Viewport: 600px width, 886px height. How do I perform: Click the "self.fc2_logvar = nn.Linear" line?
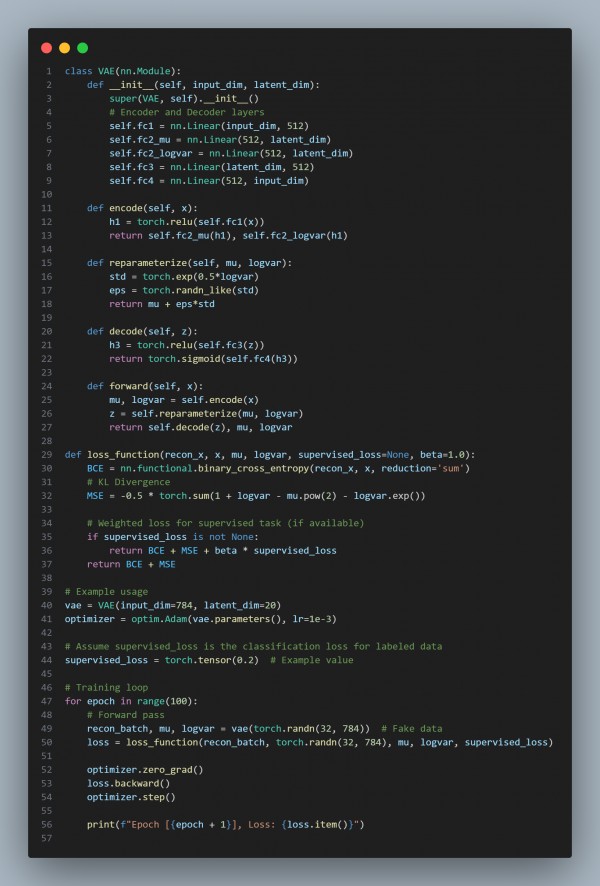[231, 153]
